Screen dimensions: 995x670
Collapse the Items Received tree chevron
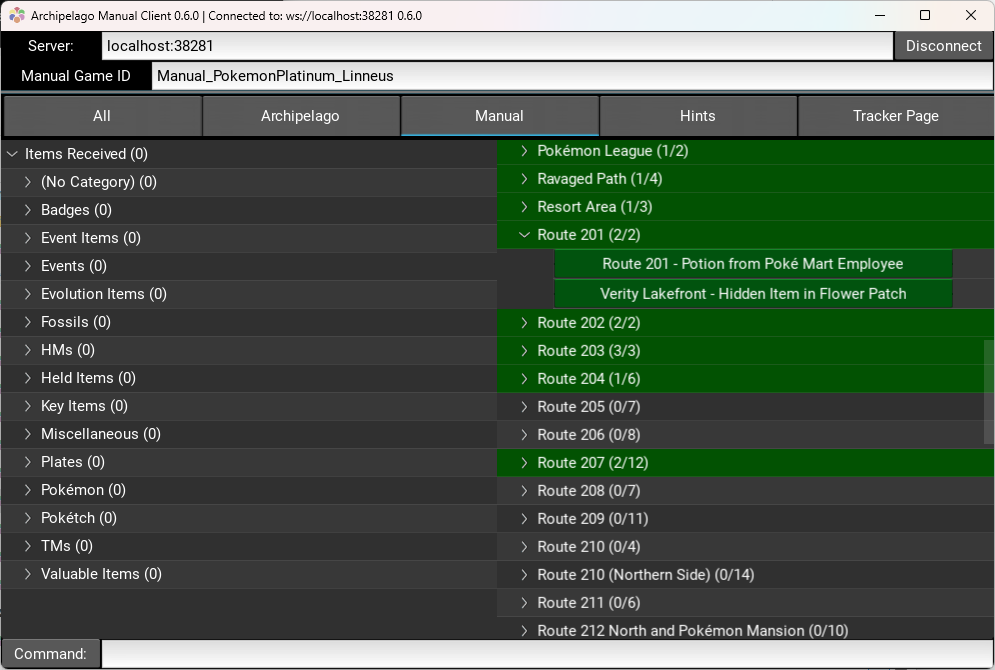click(12, 154)
